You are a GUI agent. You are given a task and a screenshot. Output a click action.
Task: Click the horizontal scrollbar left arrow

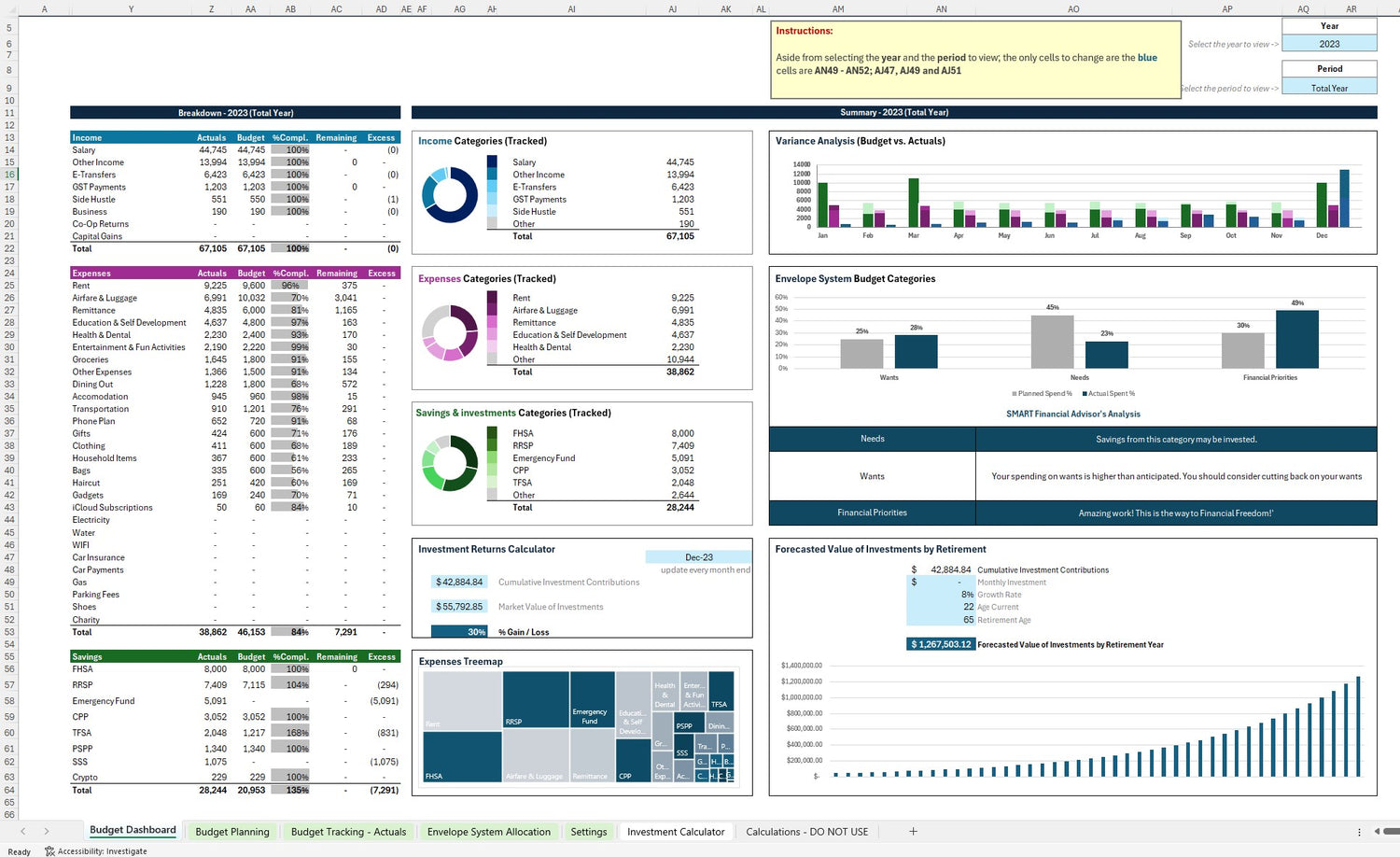point(1376,831)
